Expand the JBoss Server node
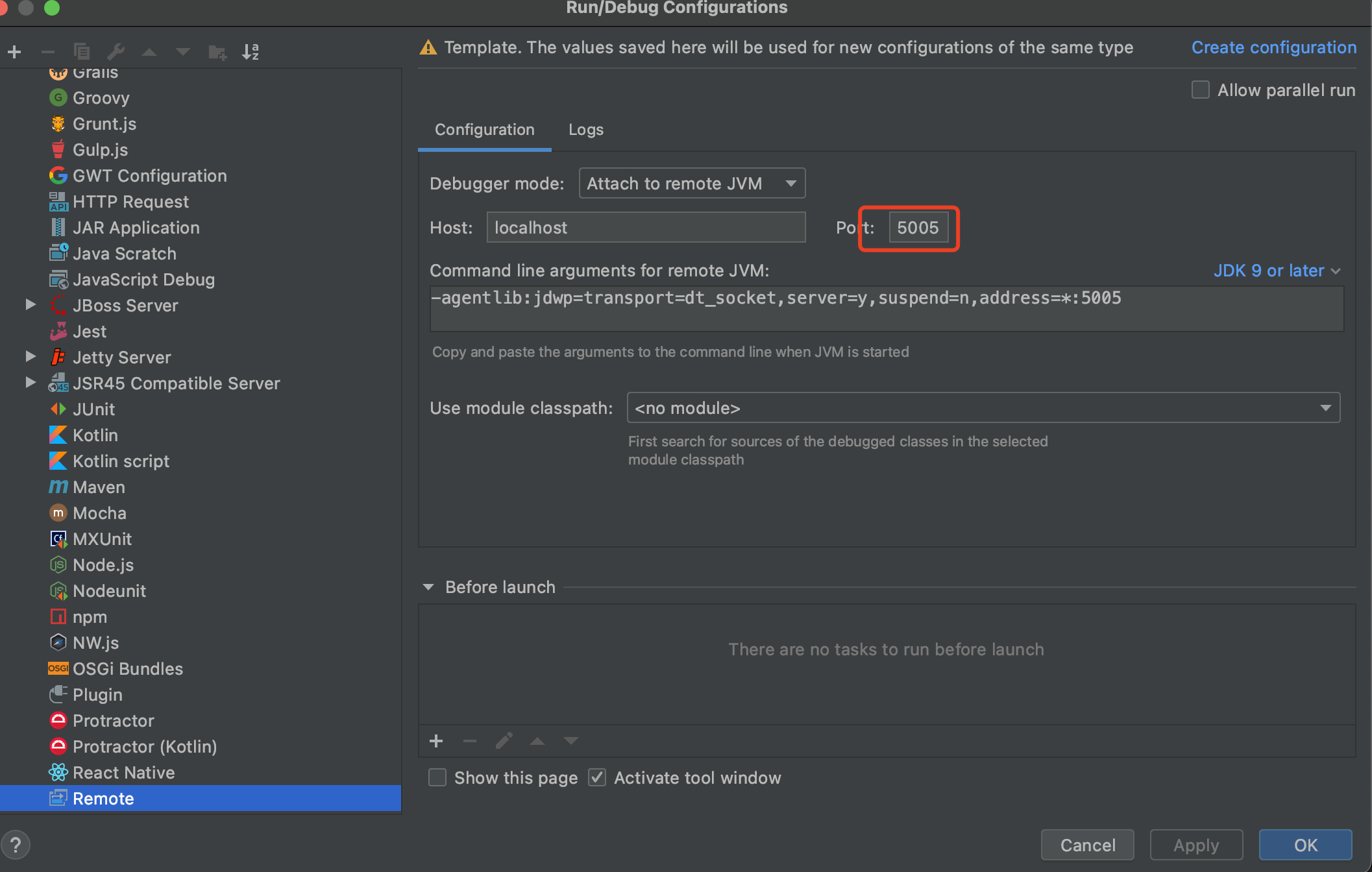The width and height of the screenshot is (1372, 872). point(30,304)
